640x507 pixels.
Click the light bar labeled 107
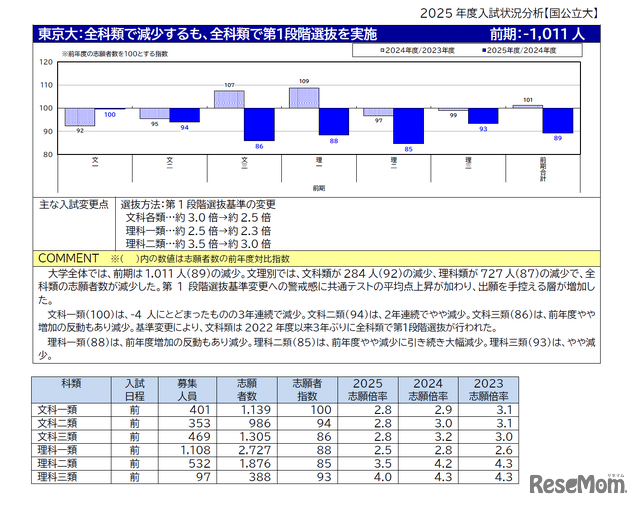pyautogui.click(x=229, y=99)
